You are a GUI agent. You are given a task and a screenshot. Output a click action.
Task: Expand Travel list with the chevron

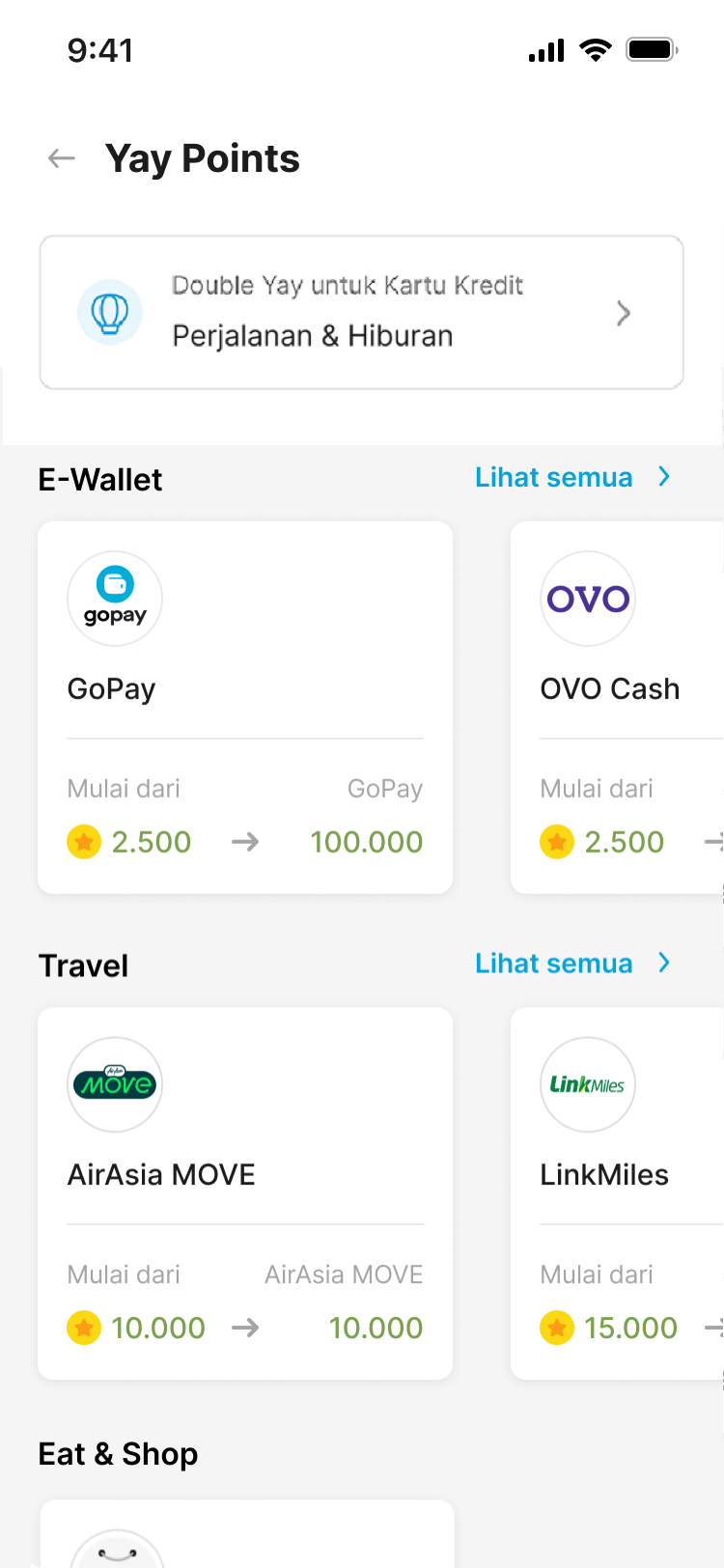click(664, 963)
